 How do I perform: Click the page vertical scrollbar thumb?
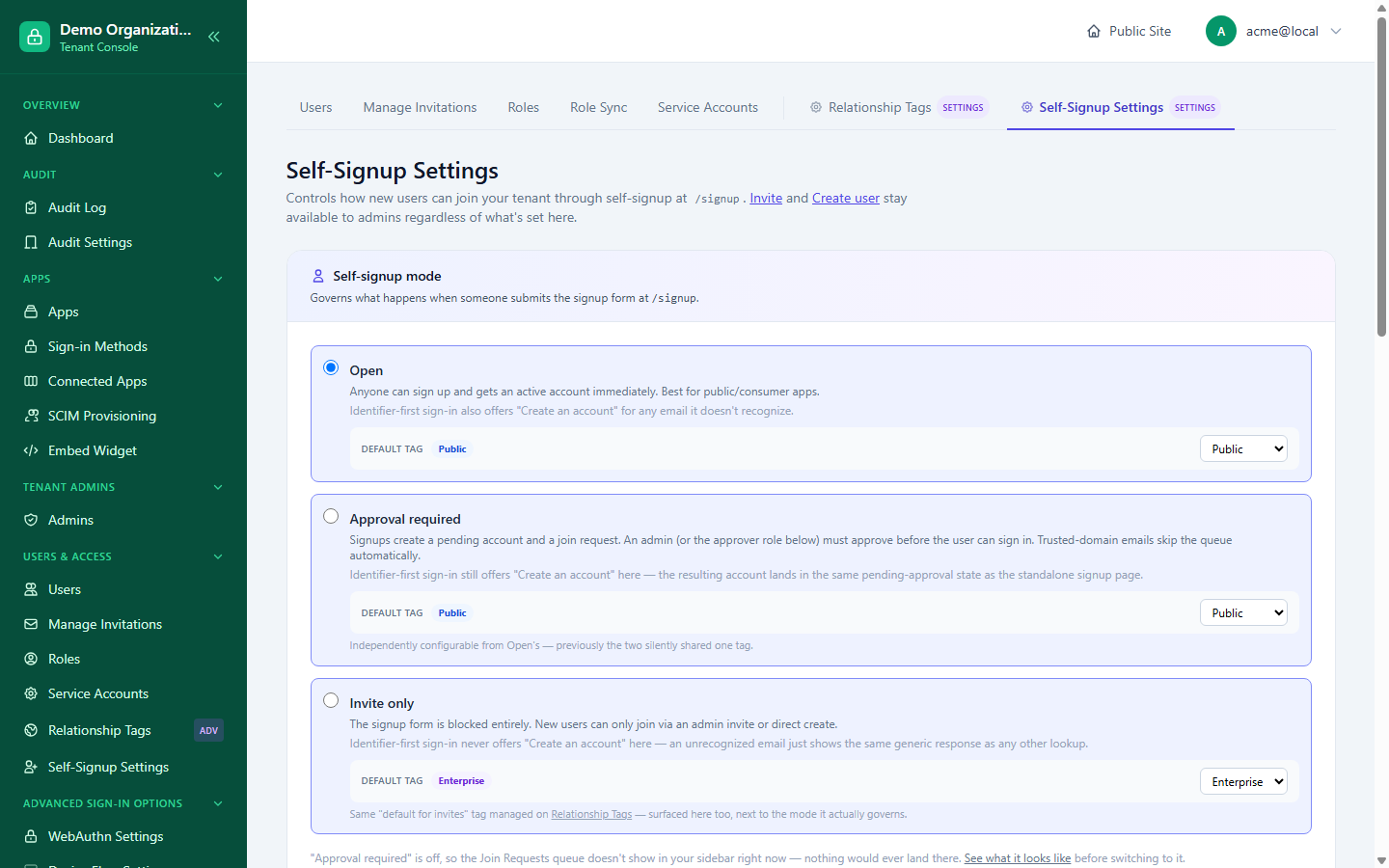1381,176
